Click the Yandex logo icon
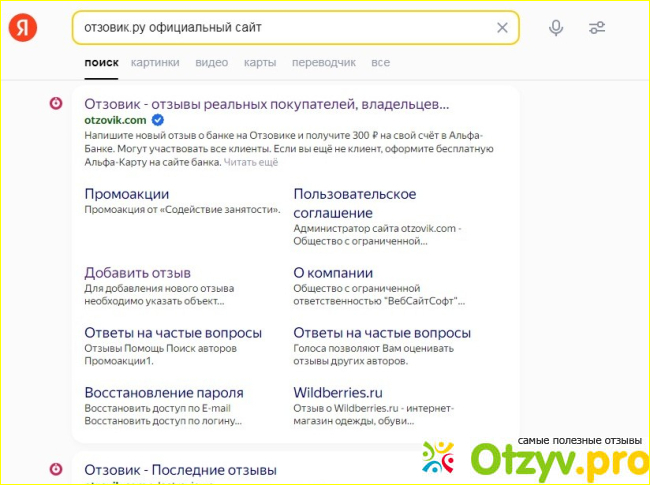 23,28
